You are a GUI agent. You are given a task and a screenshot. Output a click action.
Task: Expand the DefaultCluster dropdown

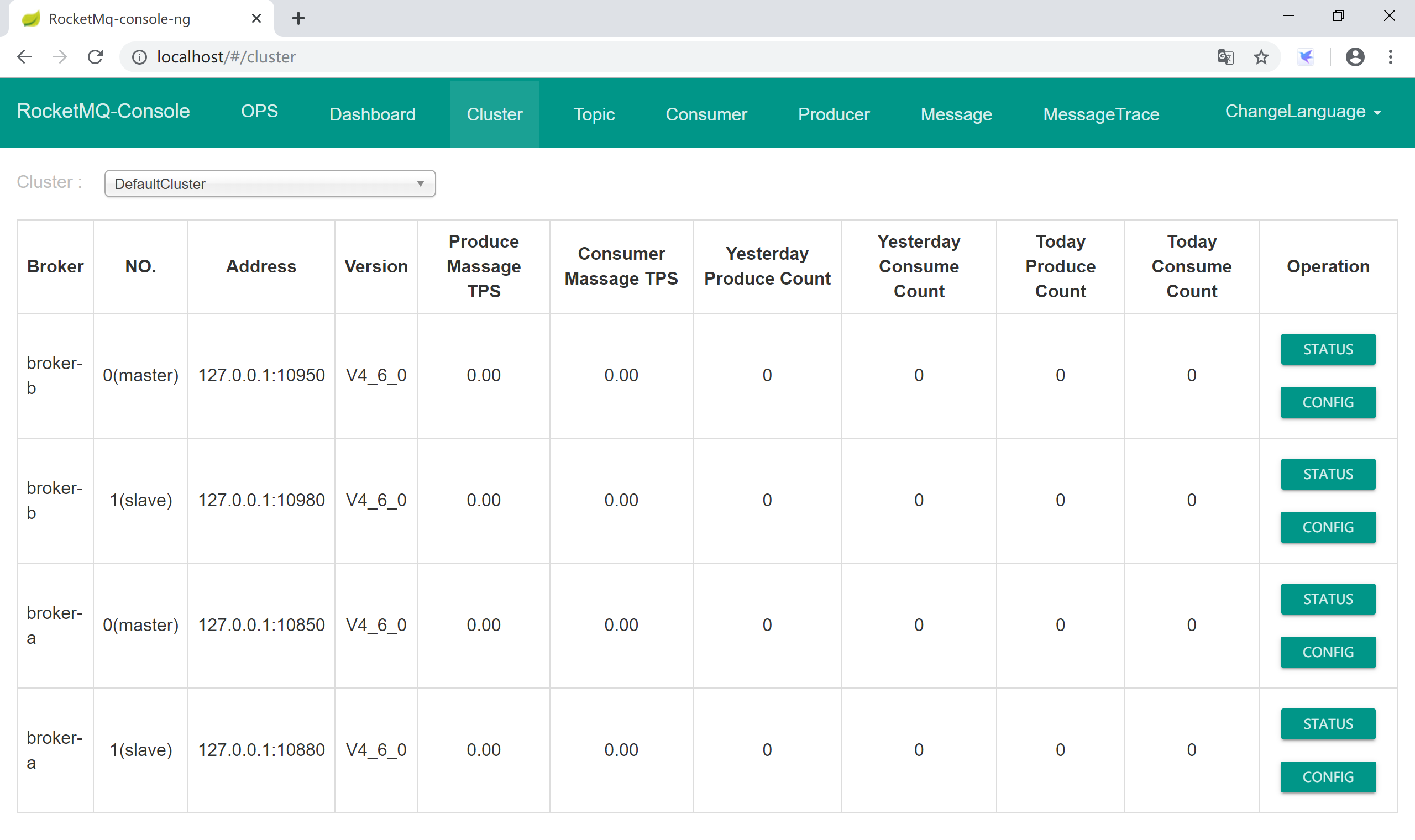pyautogui.click(x=269, y=183)
